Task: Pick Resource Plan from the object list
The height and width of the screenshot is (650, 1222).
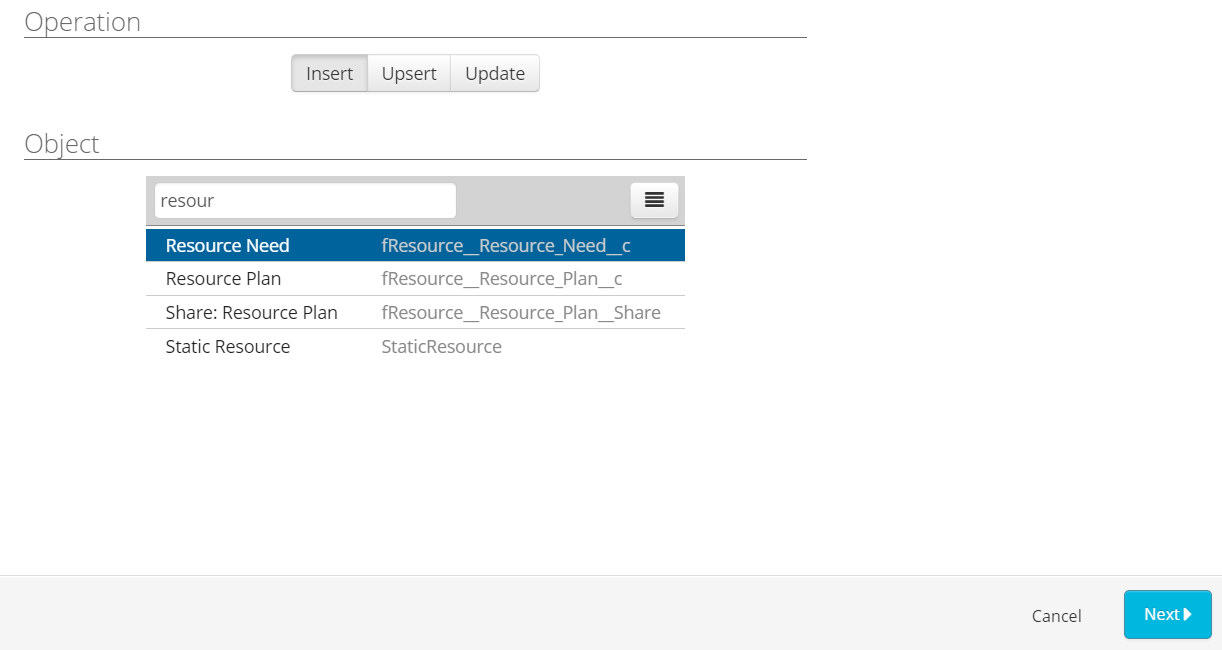Action: point(223,279)
